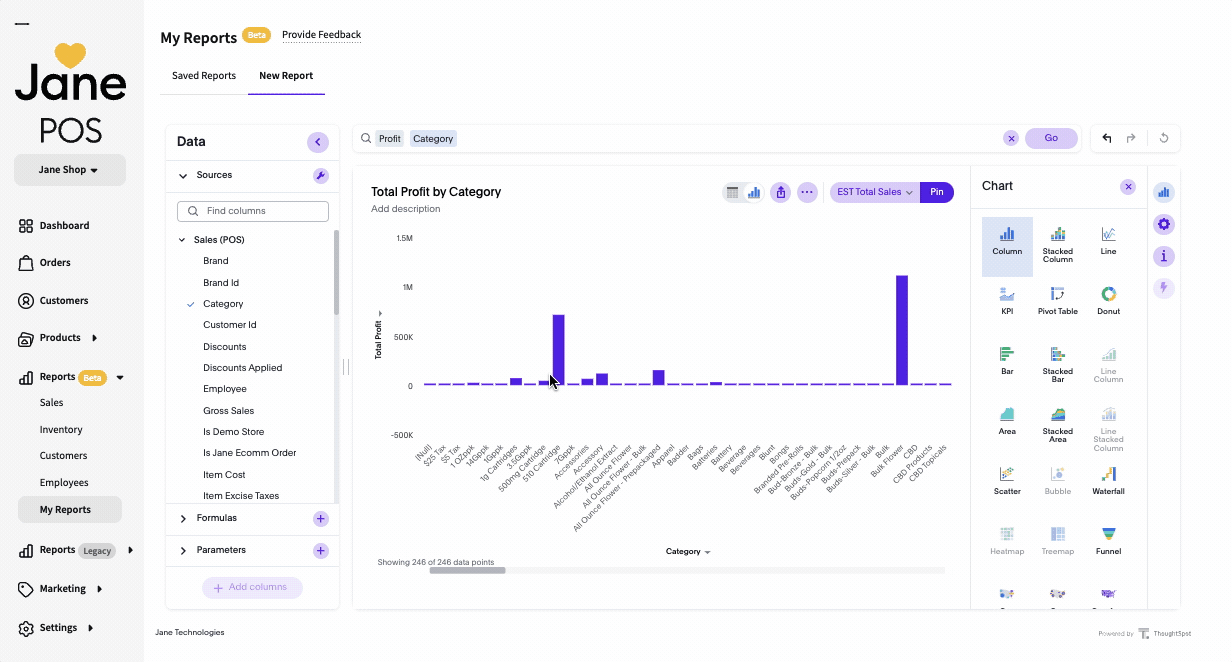The width and height of the screenshot is (1232, 662).
Task: Open the info sidebar icon
Action: tap(1164, 256)
